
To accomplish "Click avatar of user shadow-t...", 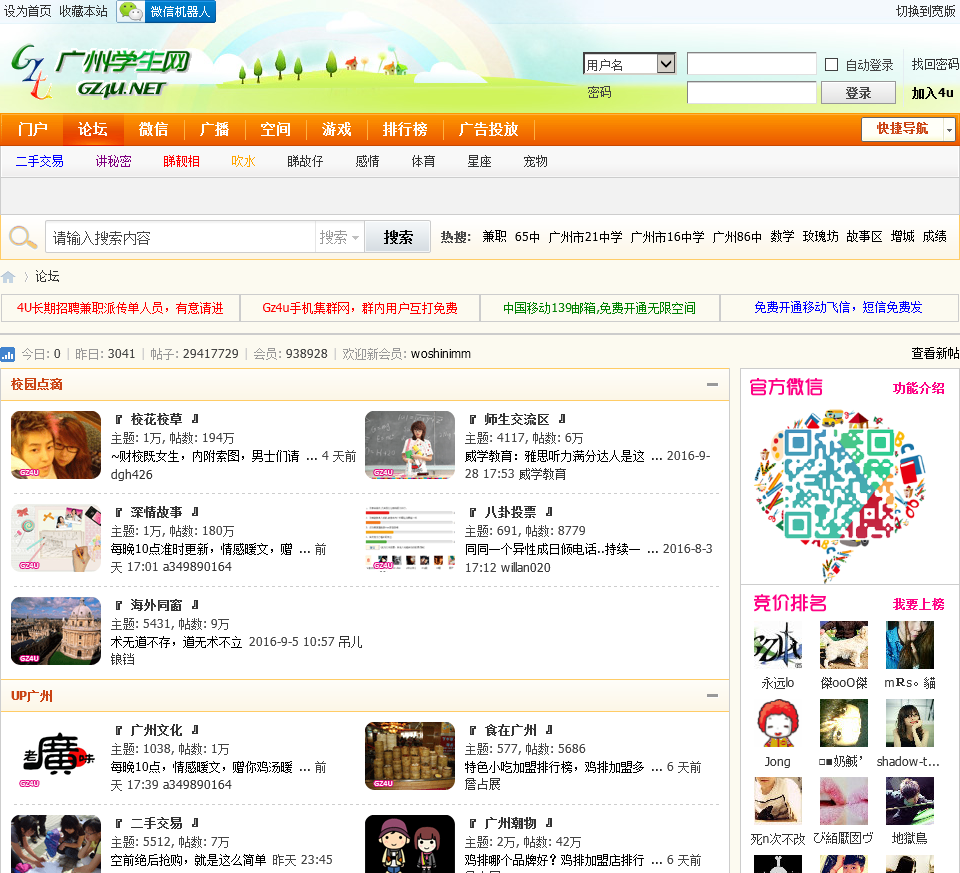I will 910,723.
